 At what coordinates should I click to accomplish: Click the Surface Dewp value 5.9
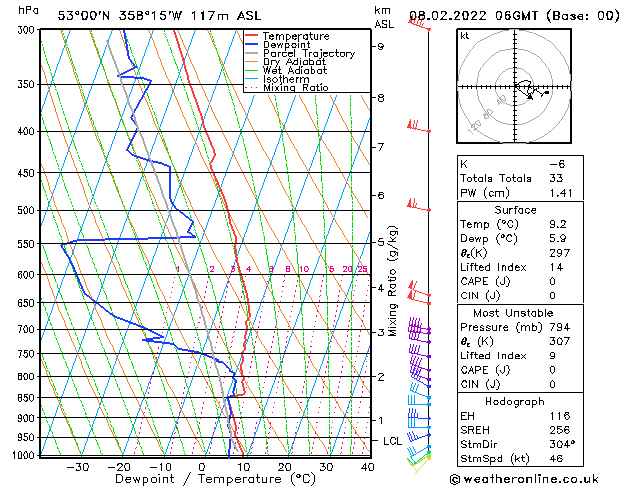click(558, 239)
